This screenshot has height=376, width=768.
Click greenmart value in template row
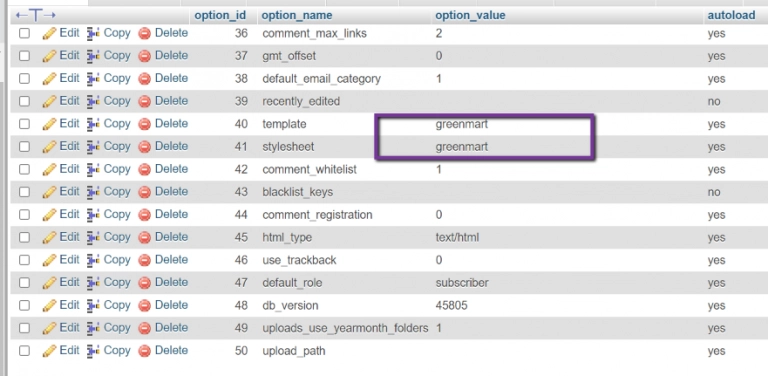462,124
